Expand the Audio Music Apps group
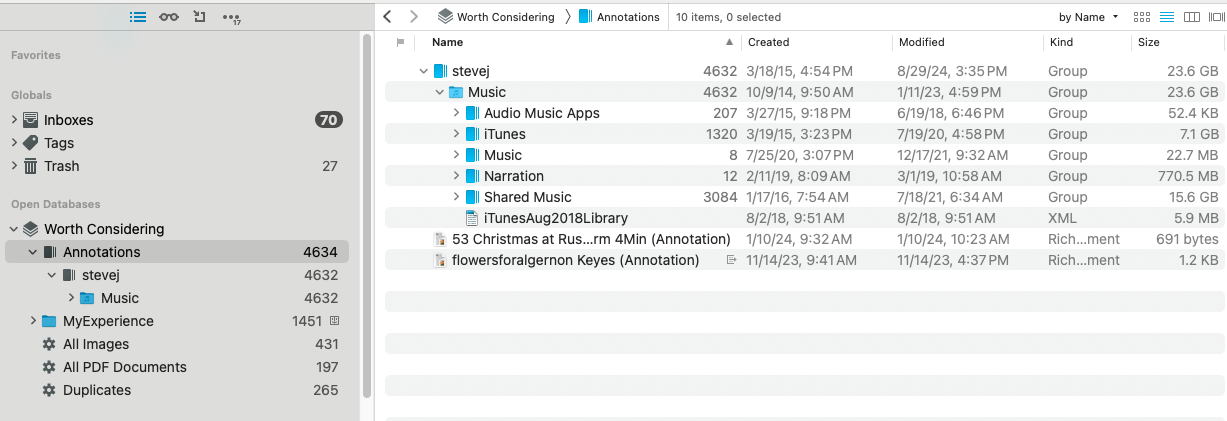Viewport: 1227px width, 421px height. [x=456, y=113]
